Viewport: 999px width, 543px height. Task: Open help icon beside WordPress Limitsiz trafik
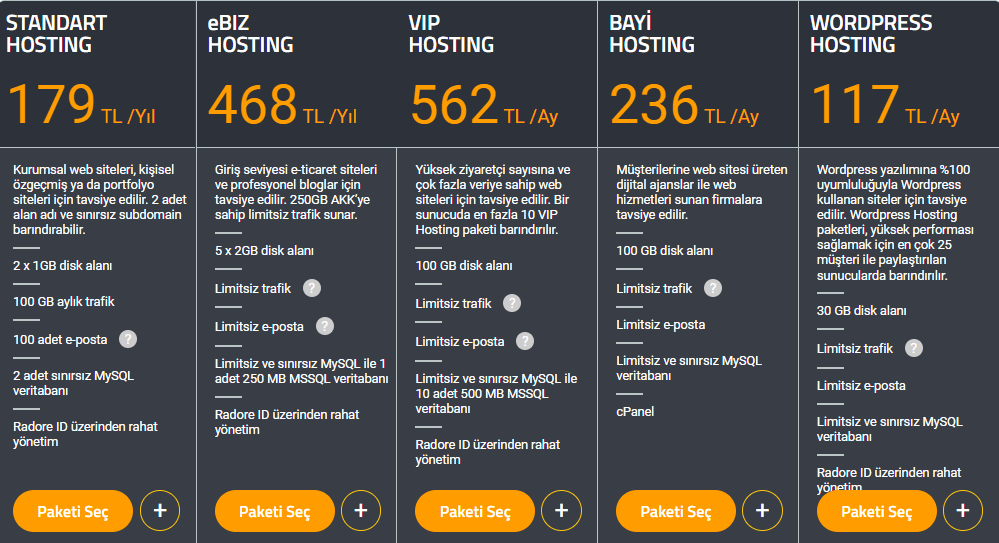pyautogui.click(x=914, y=348)
